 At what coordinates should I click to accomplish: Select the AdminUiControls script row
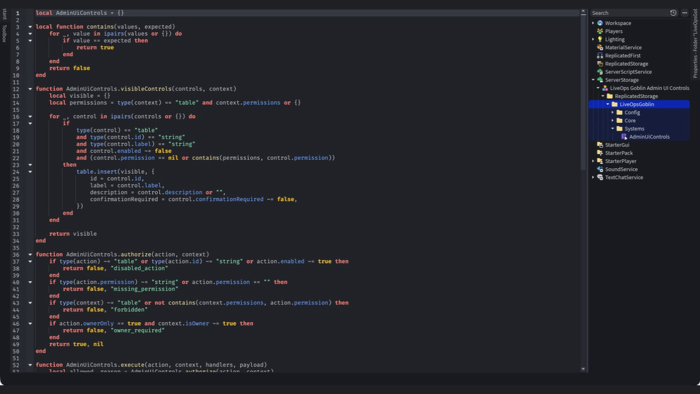pos(639,137)
